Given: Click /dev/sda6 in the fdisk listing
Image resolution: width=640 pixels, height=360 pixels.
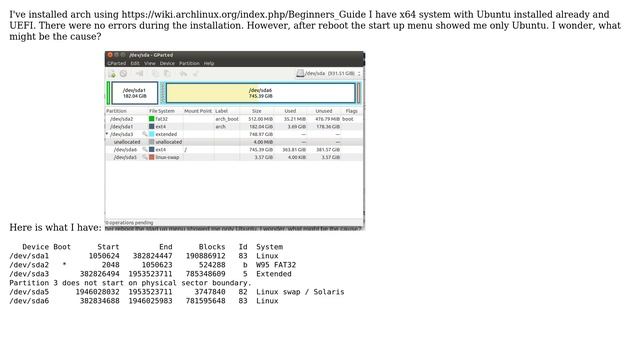Looking at the screenshot, I should [x=29, y=301].
